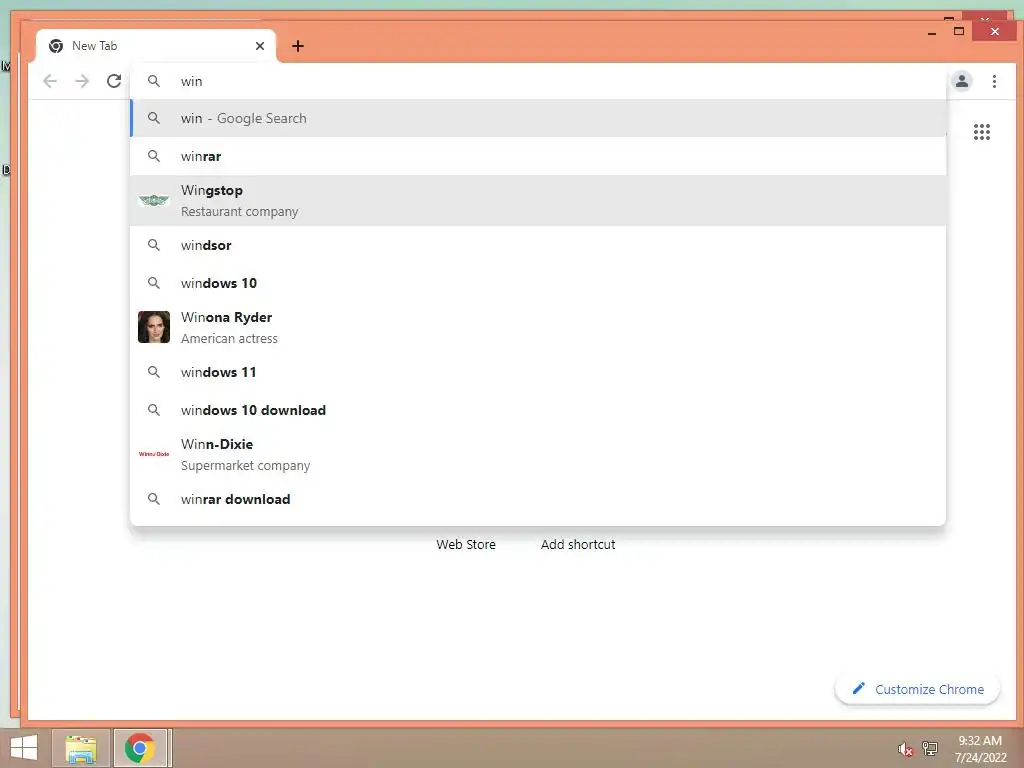Select the 'windows 10 download' suggestion

pyautogui.click(x=537, y=409)
